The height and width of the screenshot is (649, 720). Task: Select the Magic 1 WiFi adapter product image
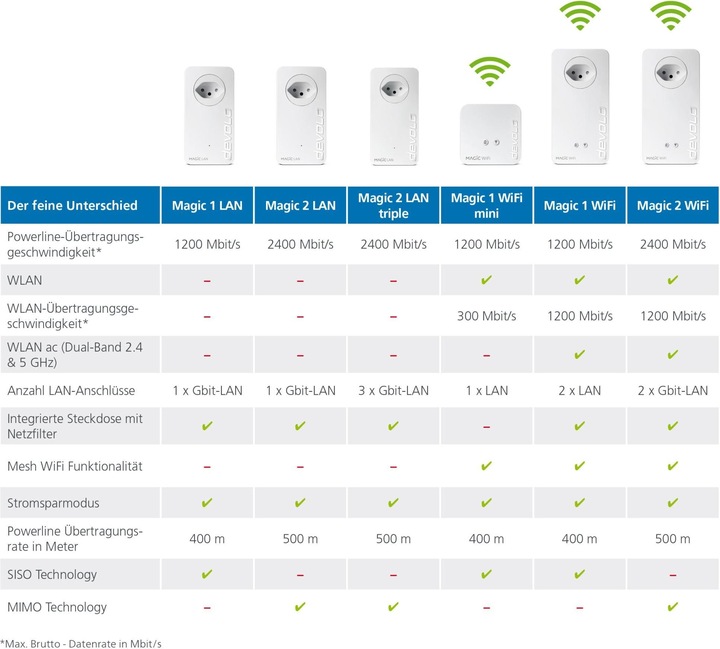(x=580, y=107)
